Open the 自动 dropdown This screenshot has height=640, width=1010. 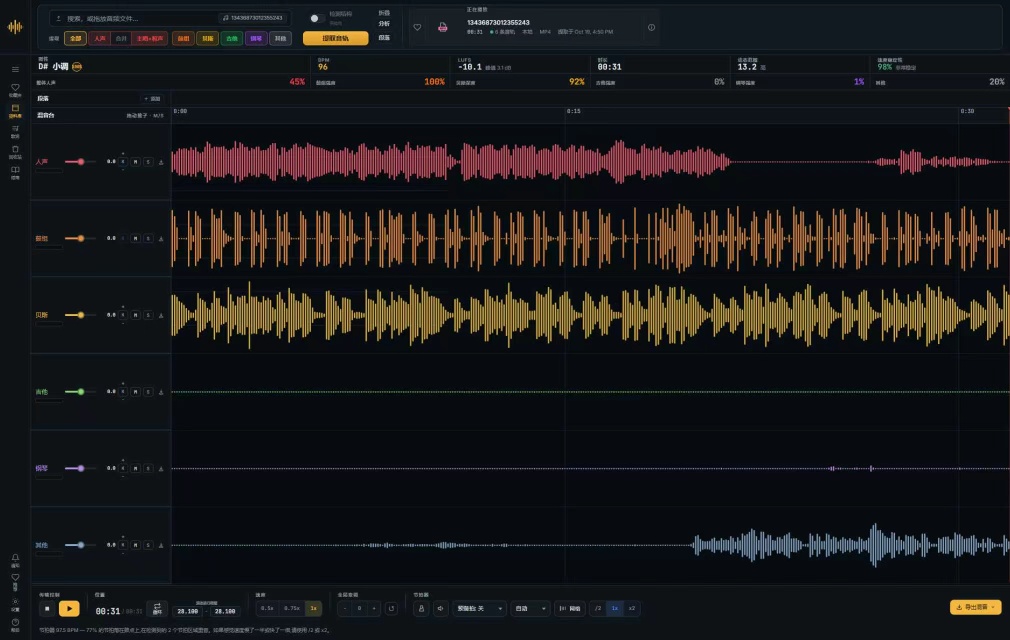(x=531, y=608)
